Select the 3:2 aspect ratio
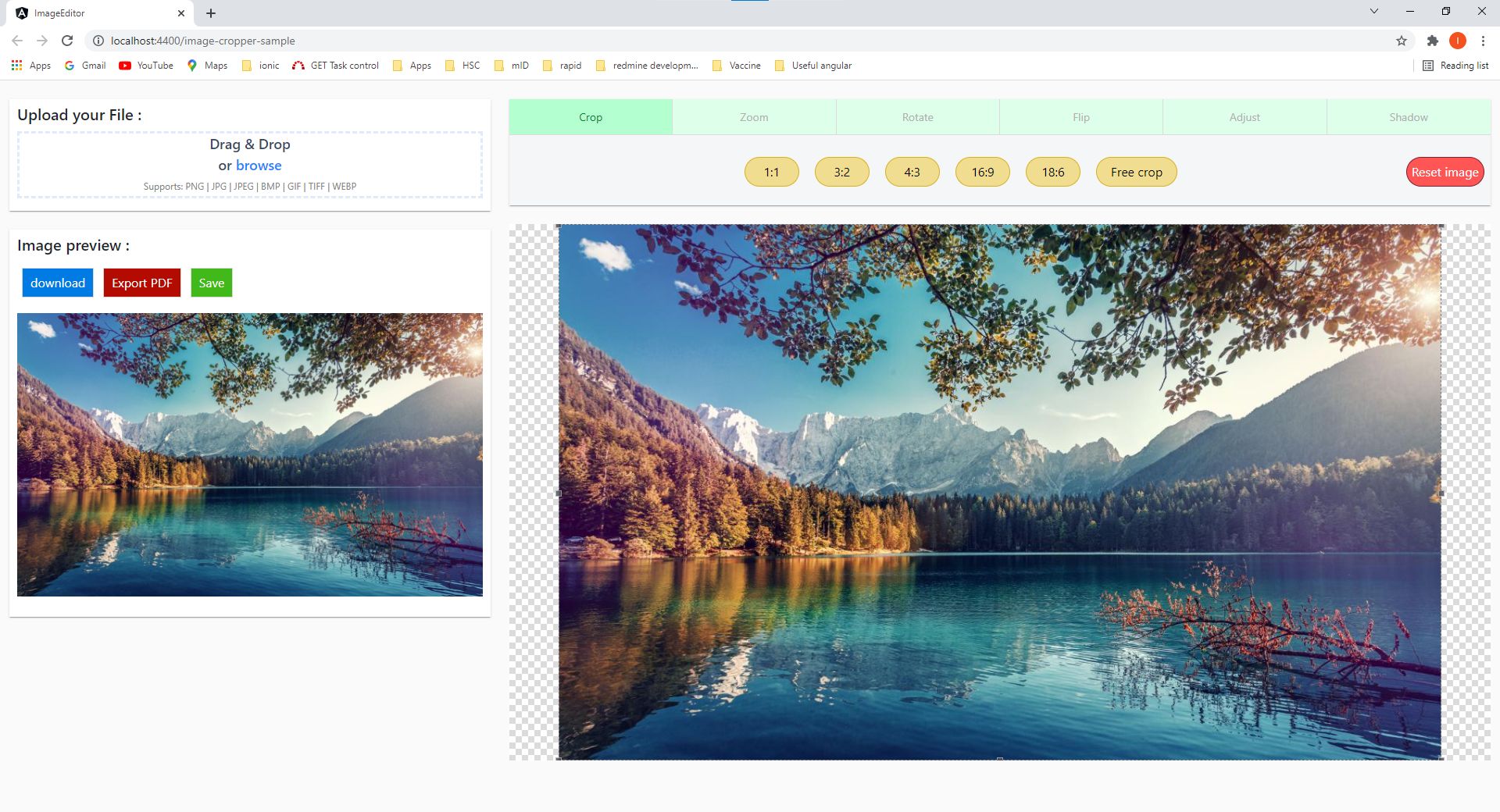This screenshot has height=812, width=1500. point(842,172)
